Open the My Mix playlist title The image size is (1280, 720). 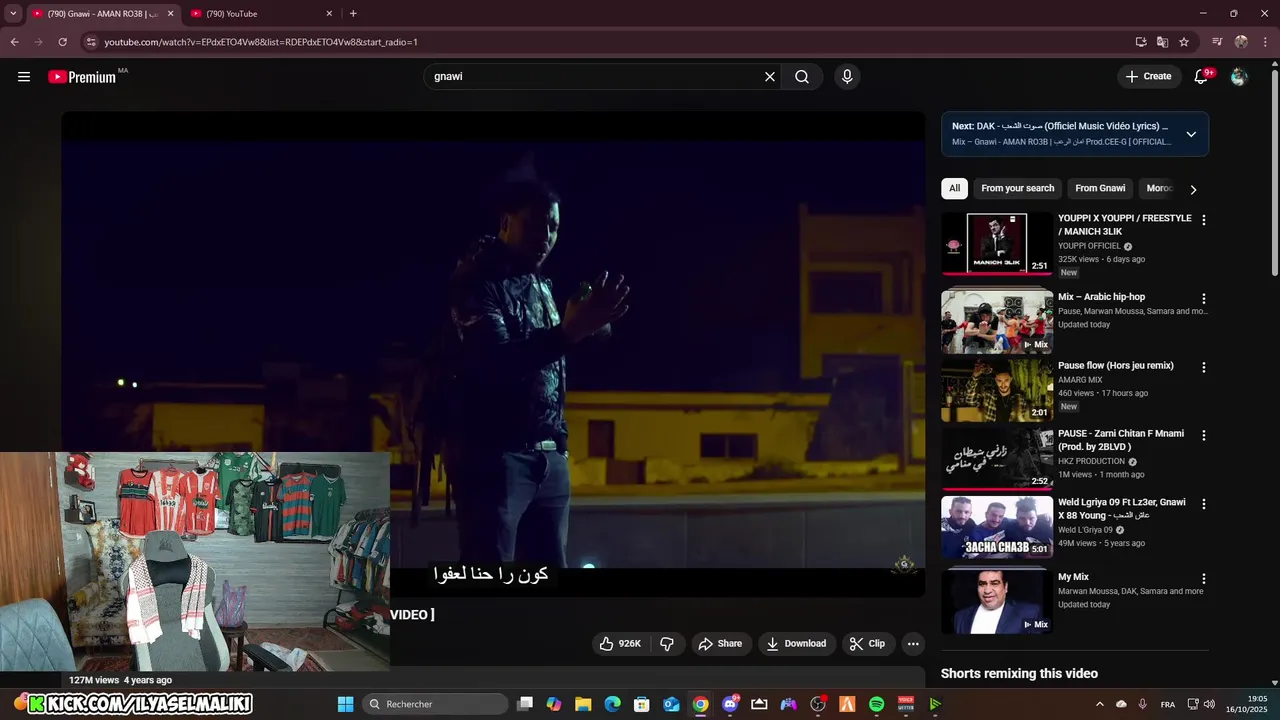1073,577
